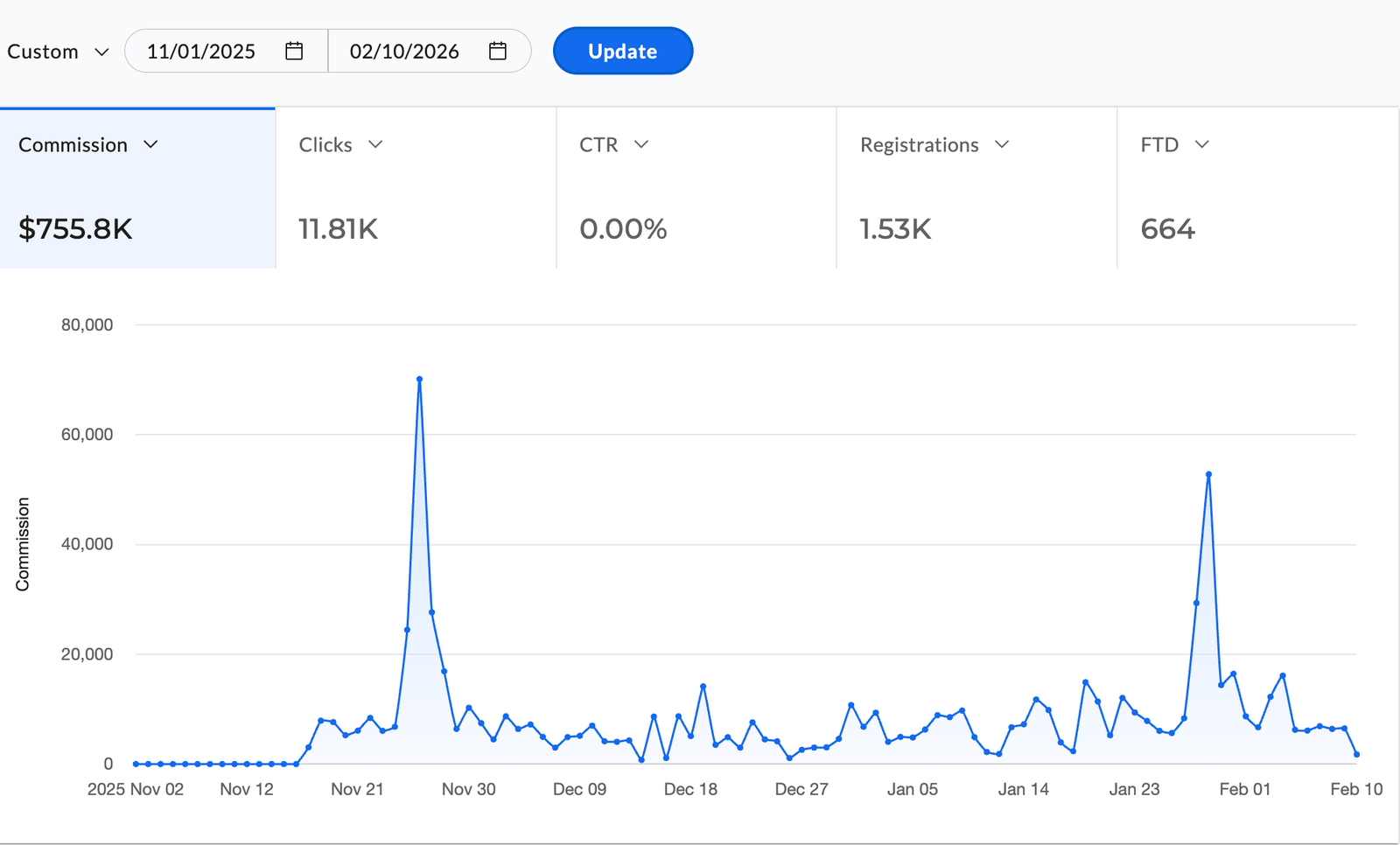Click the Dec 18 axis label
The image size is (1400, 845).
[690, 789]
